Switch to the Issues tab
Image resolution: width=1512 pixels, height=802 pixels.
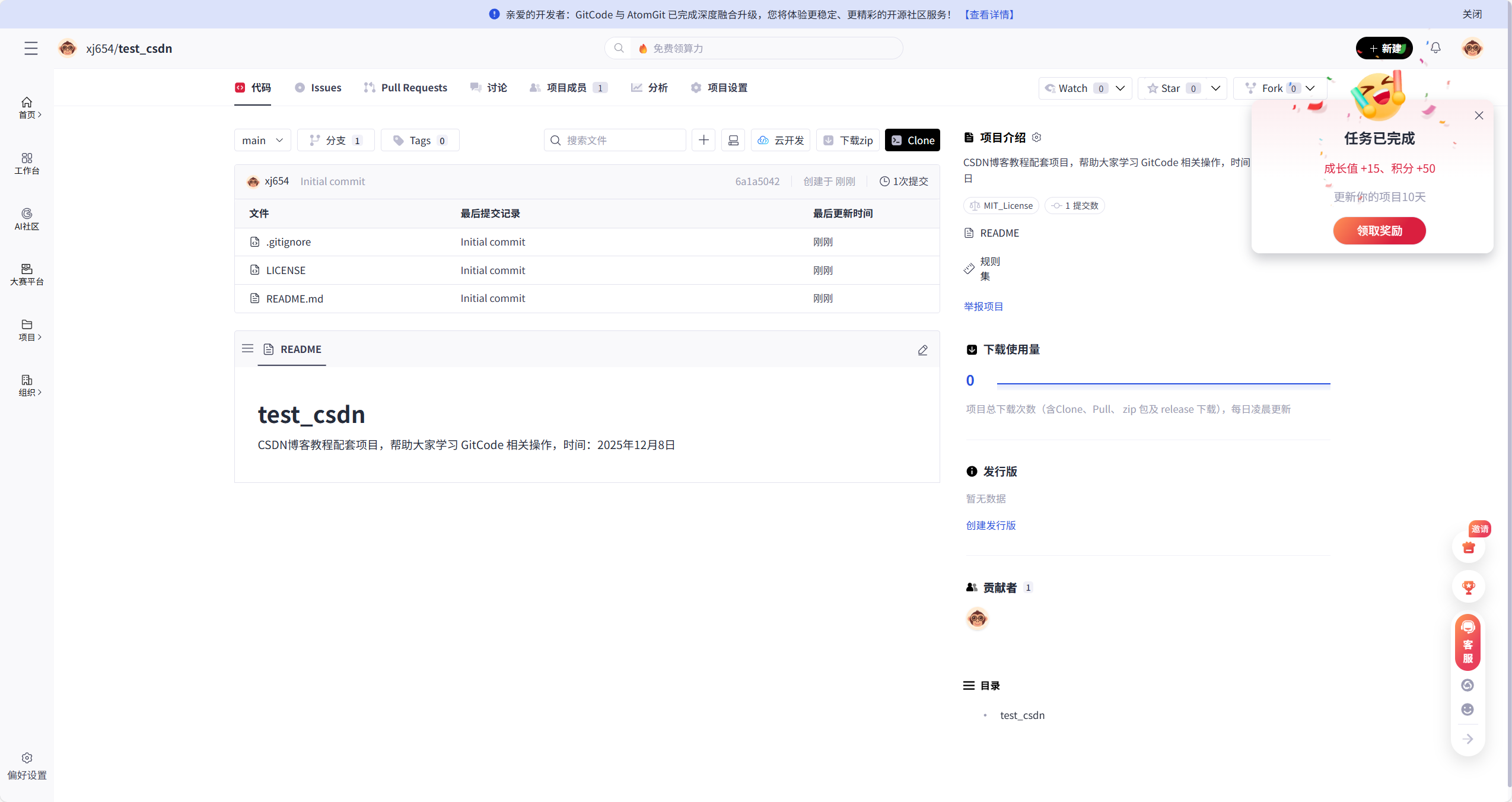click(x=319, y=88)
